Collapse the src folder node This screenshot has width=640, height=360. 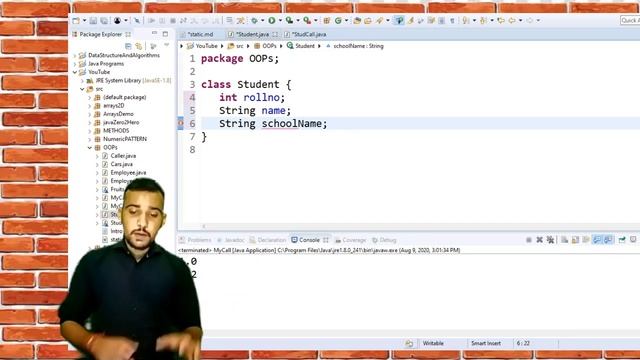[x=82, y=89]
